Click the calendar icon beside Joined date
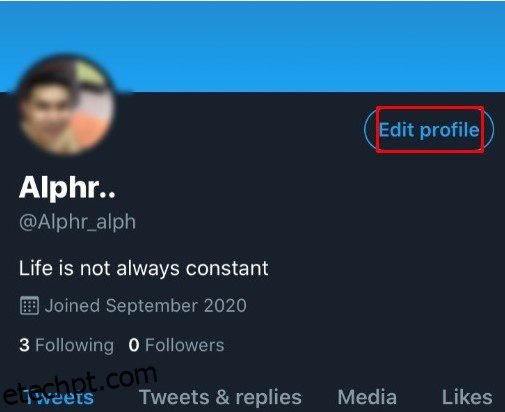 (29, 305)
